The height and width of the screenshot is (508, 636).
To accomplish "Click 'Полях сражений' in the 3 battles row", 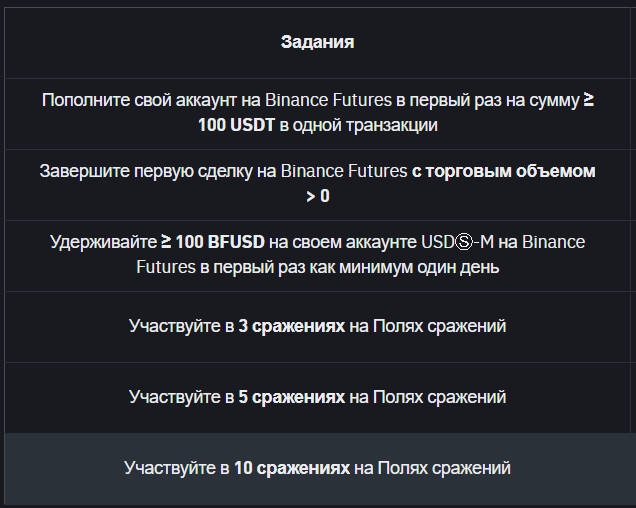I will pos(439,326).
